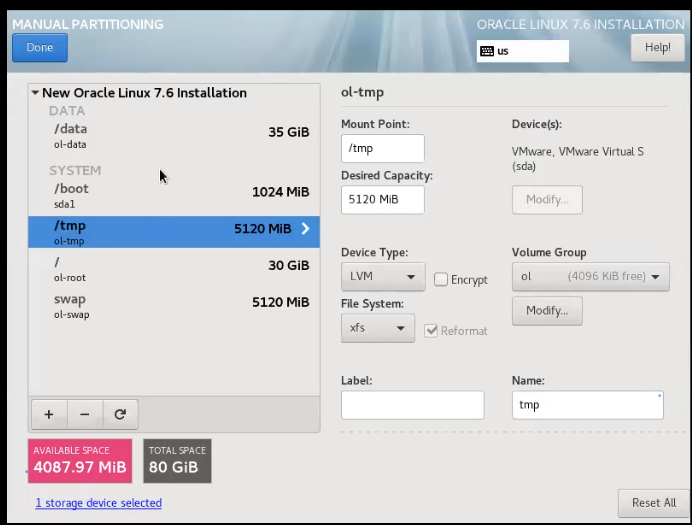Open the Volume Group ol dropdown

click(590, 277)
